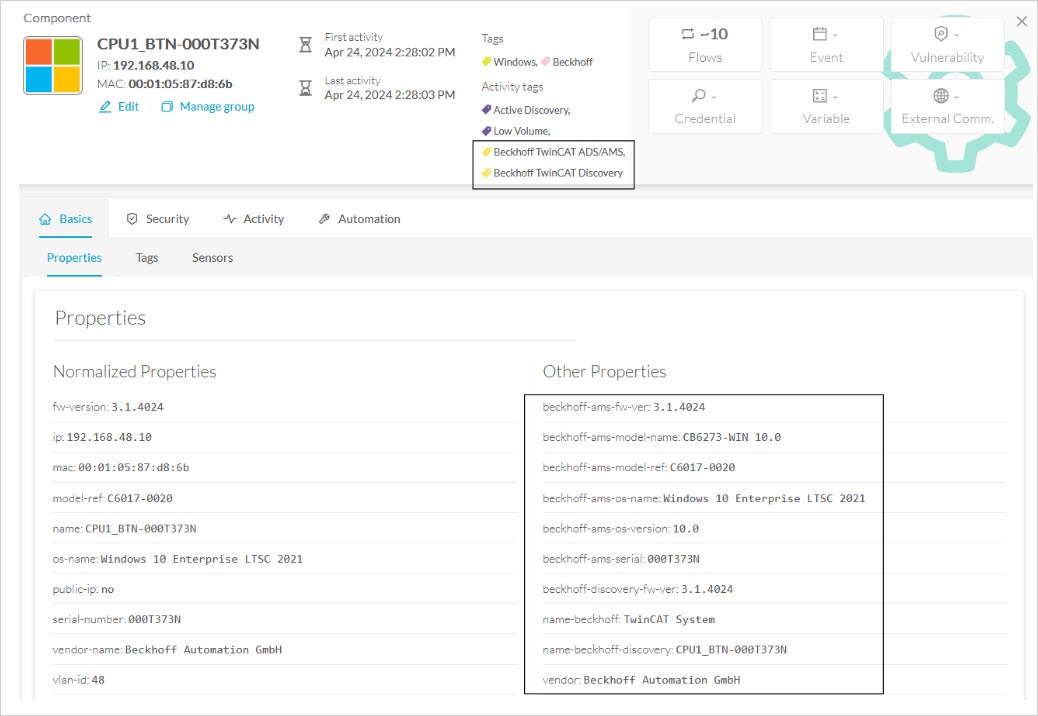Select the vendor-name Beckhoff Automation GmbH row

coord(284,650)
